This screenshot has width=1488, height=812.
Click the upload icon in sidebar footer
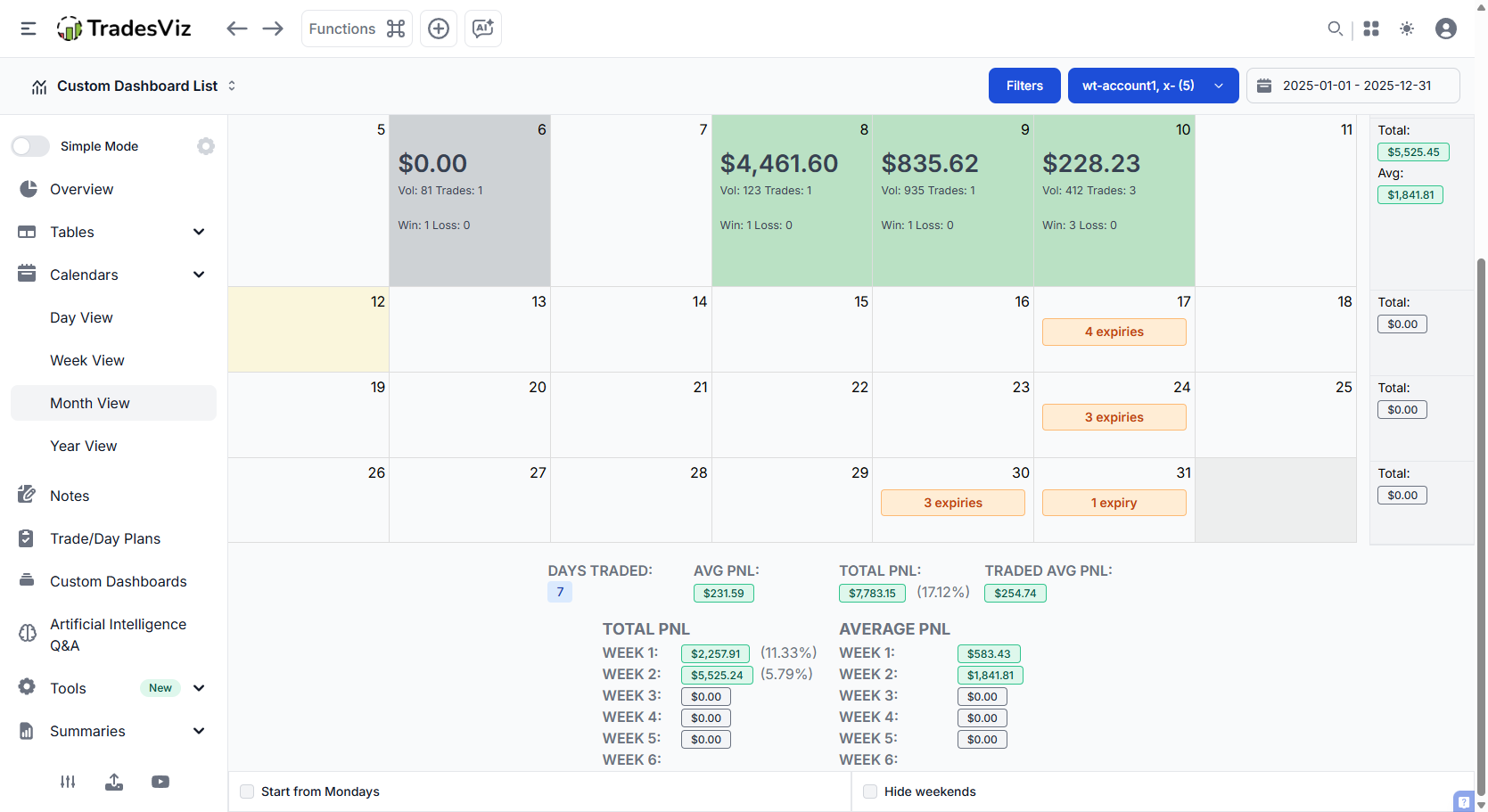[x=114, y=782]
